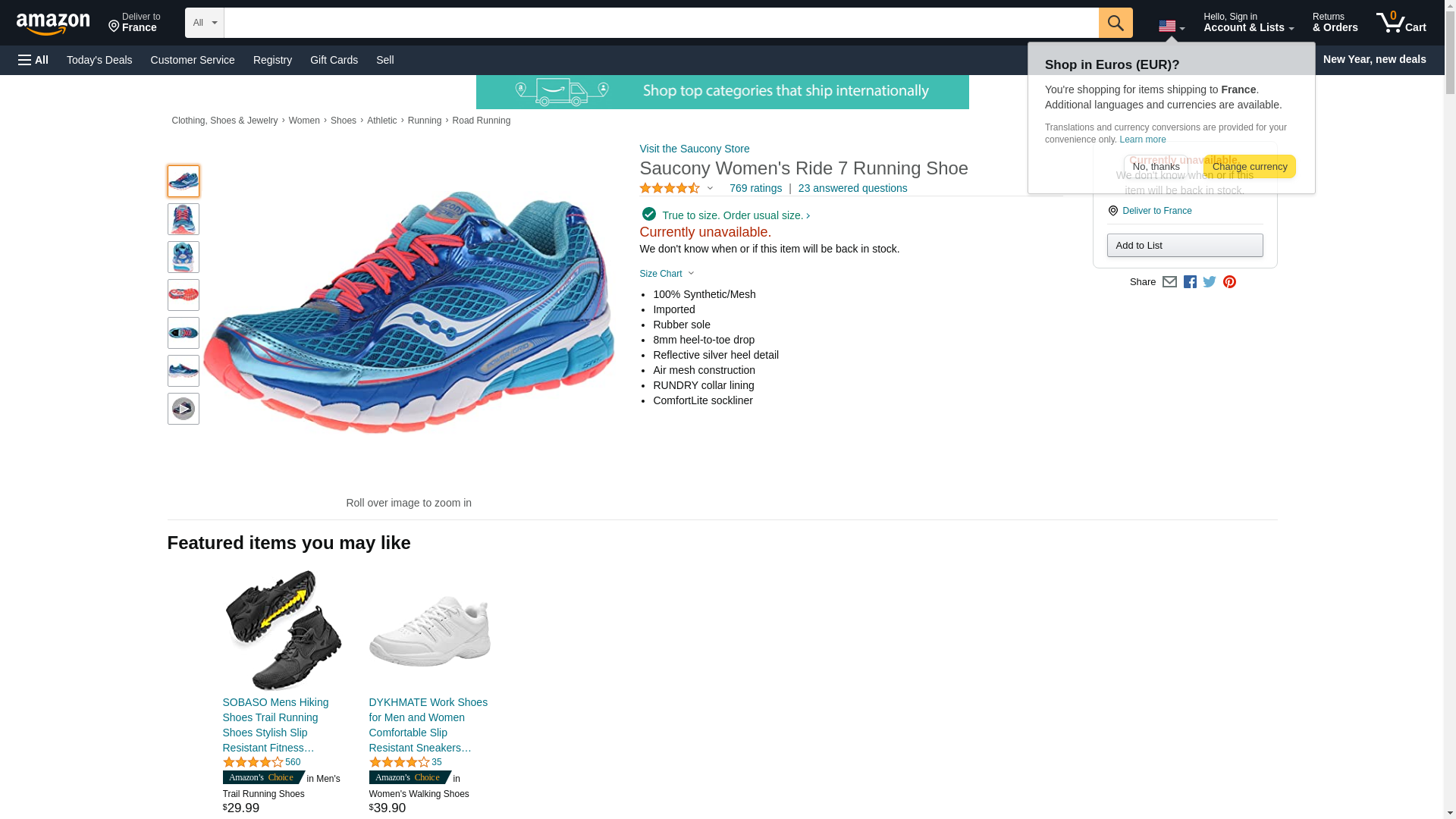Go to the Amazon logo home
1456x819 pixels.
point(53,24)
